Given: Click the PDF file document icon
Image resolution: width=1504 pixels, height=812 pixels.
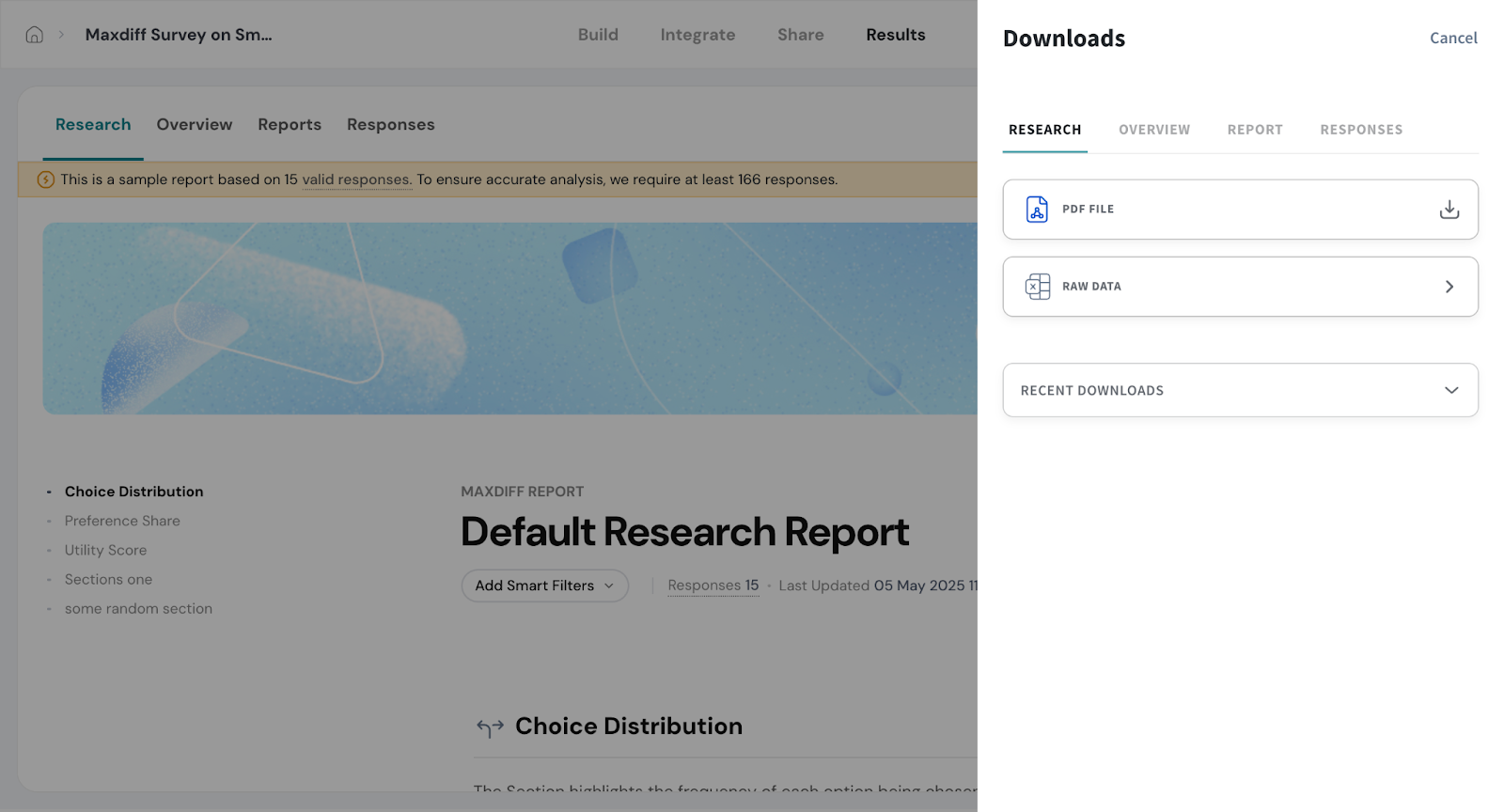Looking at the screenshot, I should 1037,210.
